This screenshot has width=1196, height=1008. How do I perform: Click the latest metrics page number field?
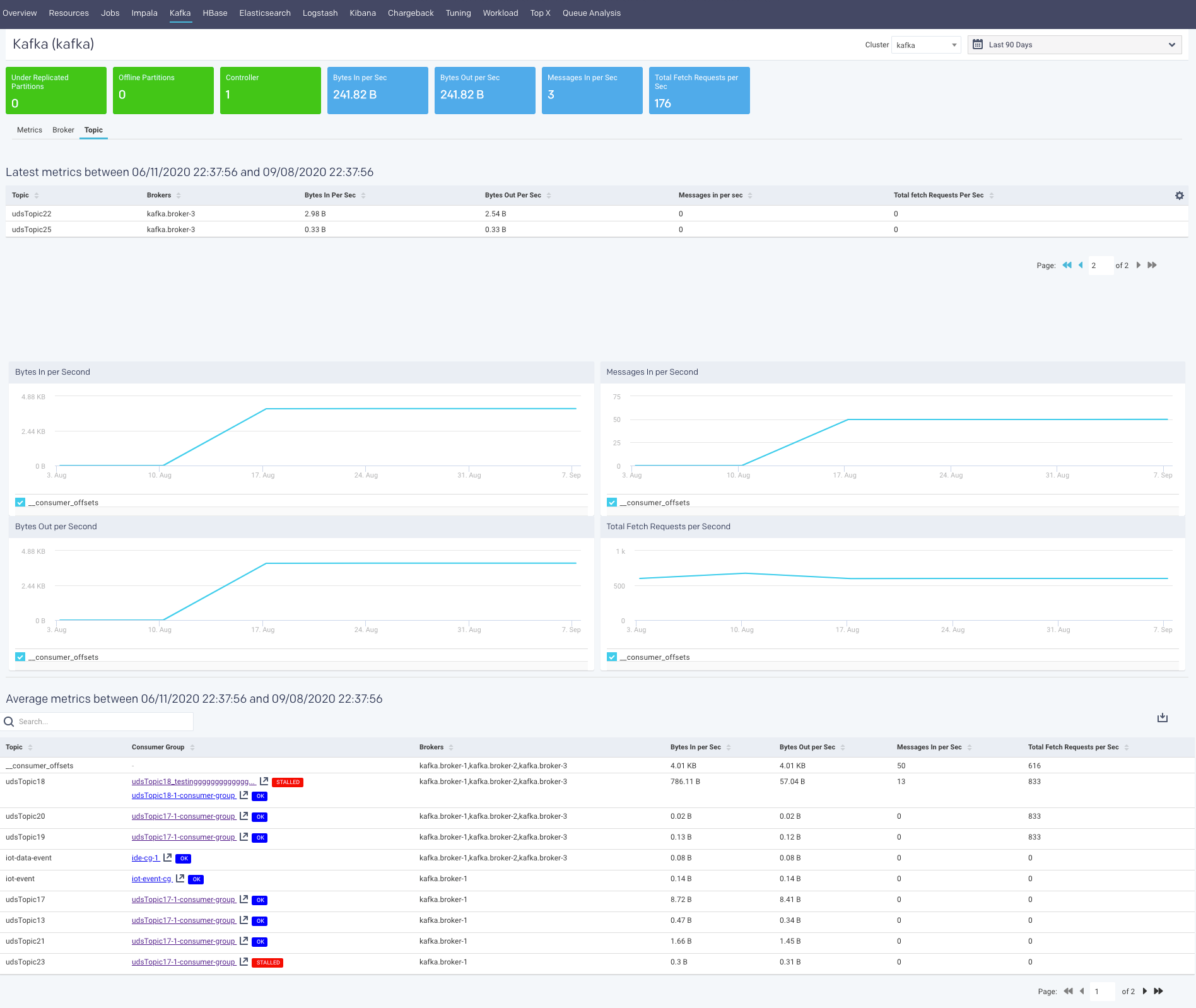coord(1100,266)
